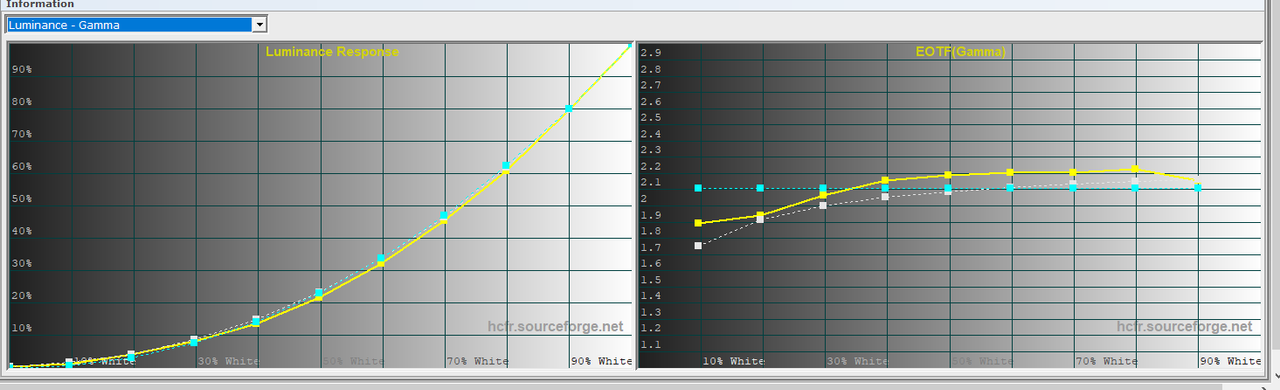Viewport: 1280px width, 390px height.
Task: Click the 70% label on luminance axis
Action: pyautogui.click(x=22, y=134)
